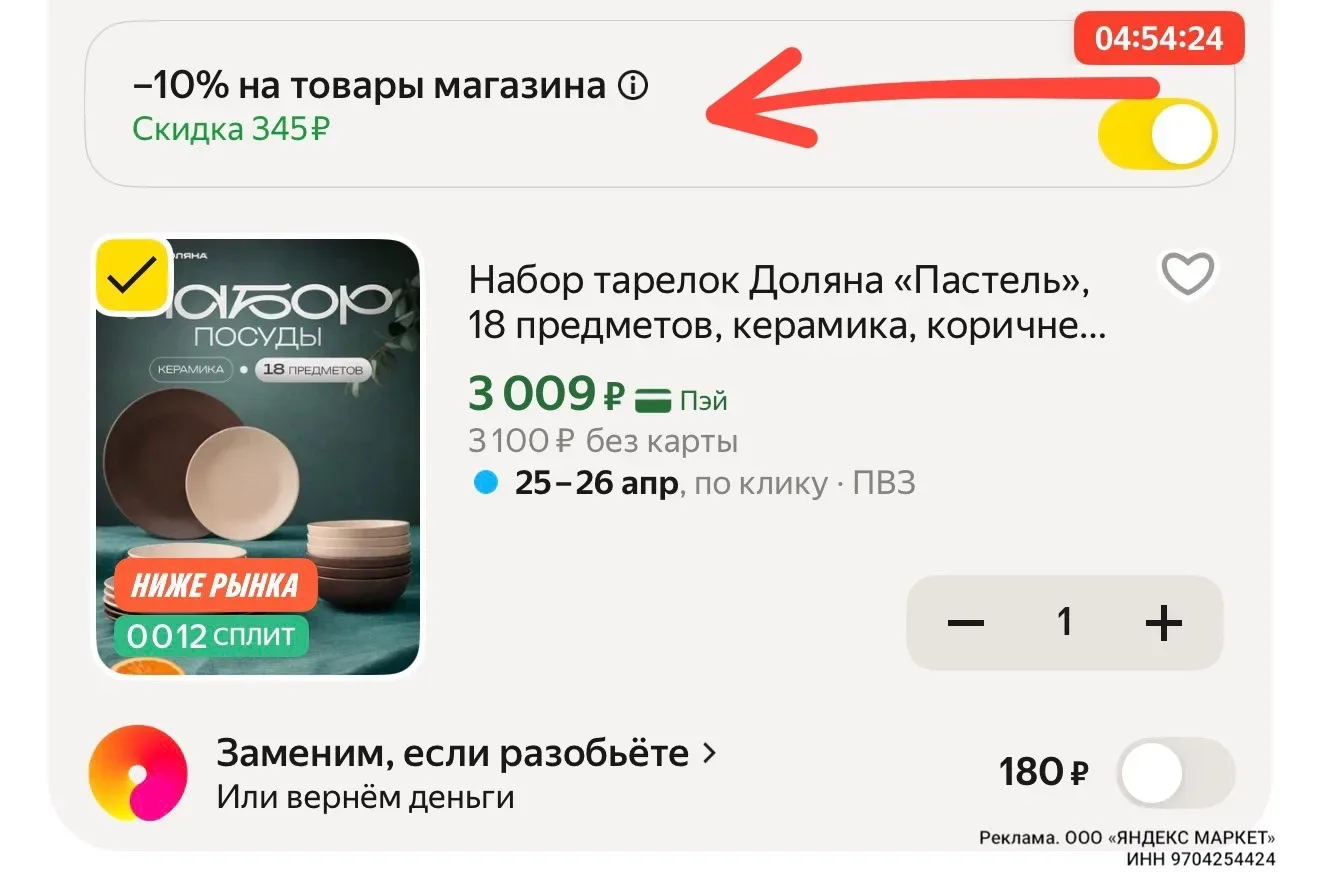Enable the 180 ₽ breakage replacement toggle
The height and width of the screenshot is (872, 1320).
(1175, 773)
